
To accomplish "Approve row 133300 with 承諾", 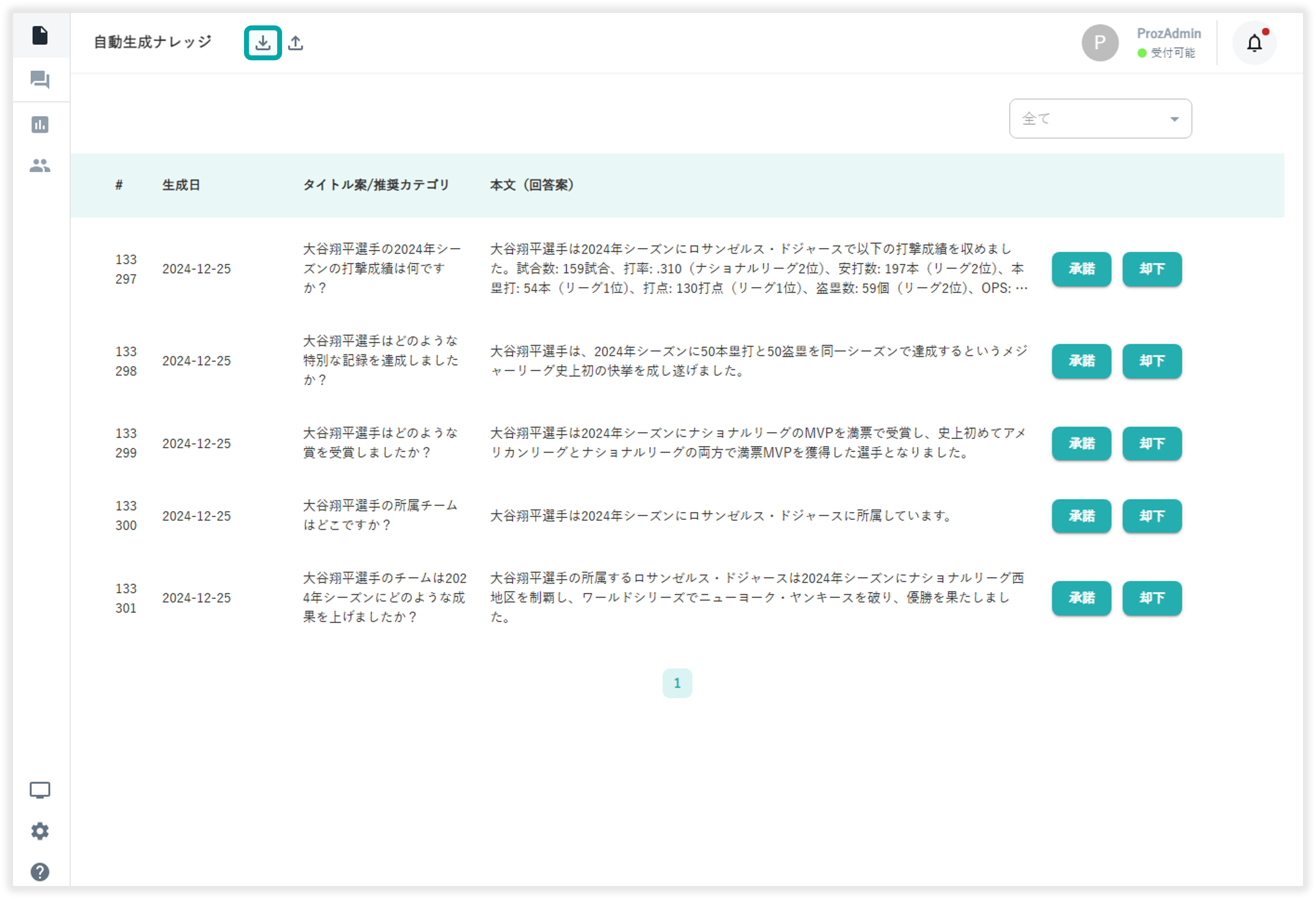I will pos(1082,516).
